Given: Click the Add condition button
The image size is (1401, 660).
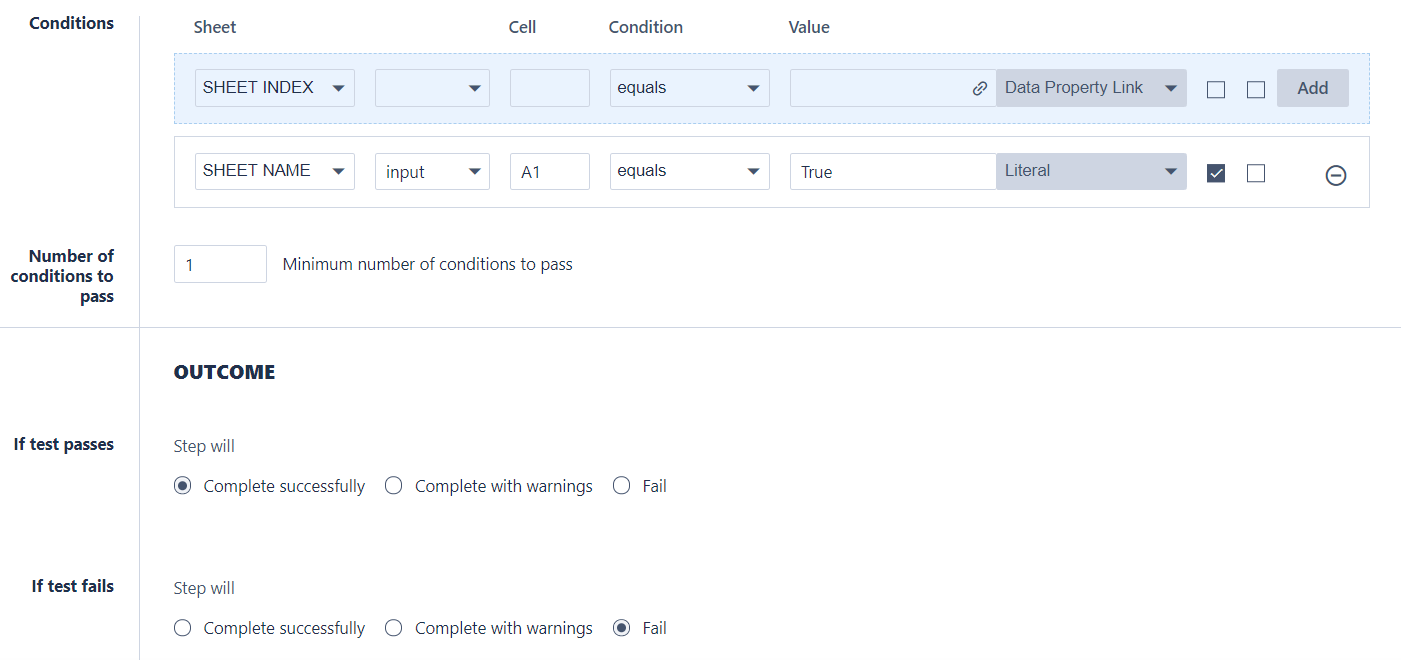Looking at the screenshot, I should [1312, 88].
